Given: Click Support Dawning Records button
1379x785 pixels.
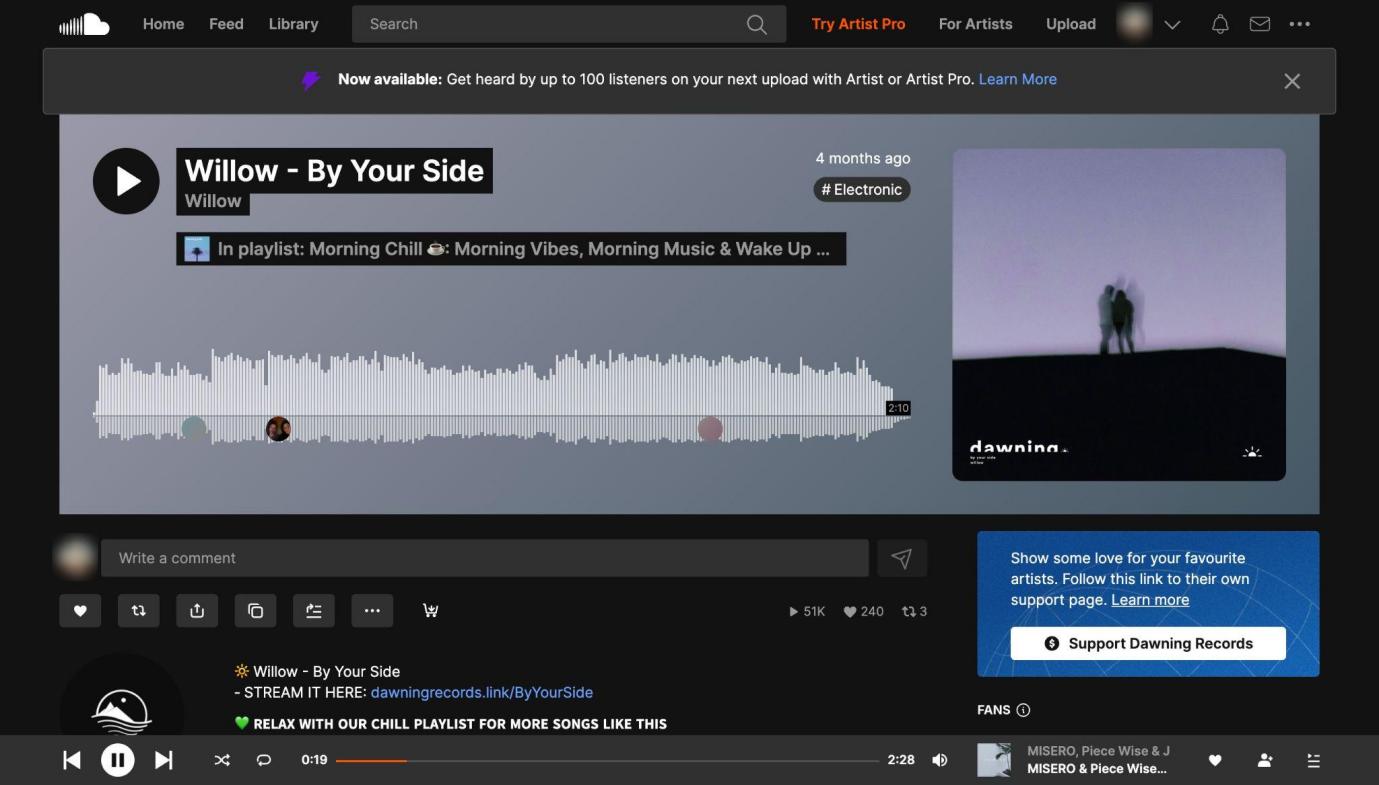Looking at the screenshot, I should tap(1148, 643).
